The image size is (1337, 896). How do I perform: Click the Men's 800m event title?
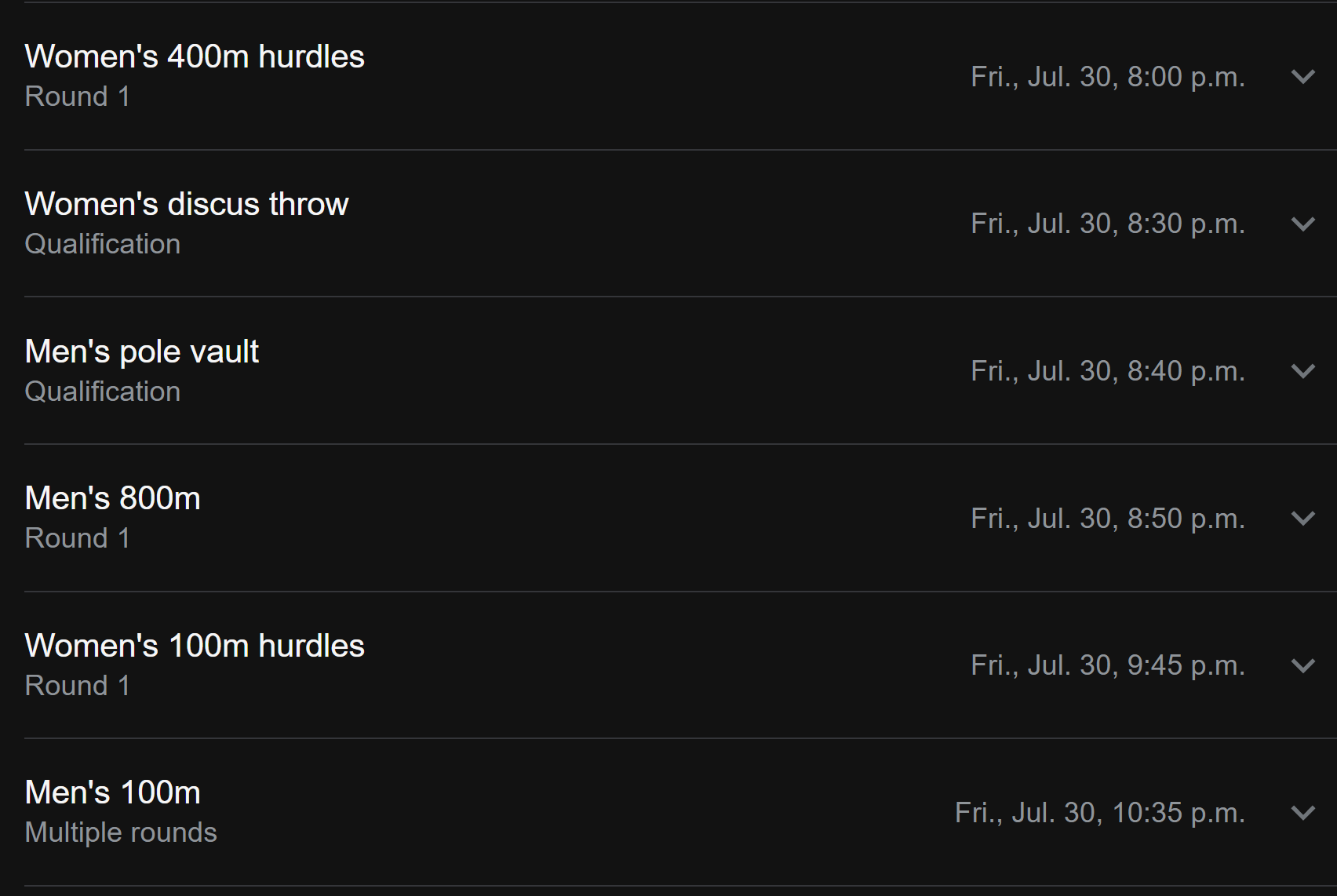pos(113,498)
